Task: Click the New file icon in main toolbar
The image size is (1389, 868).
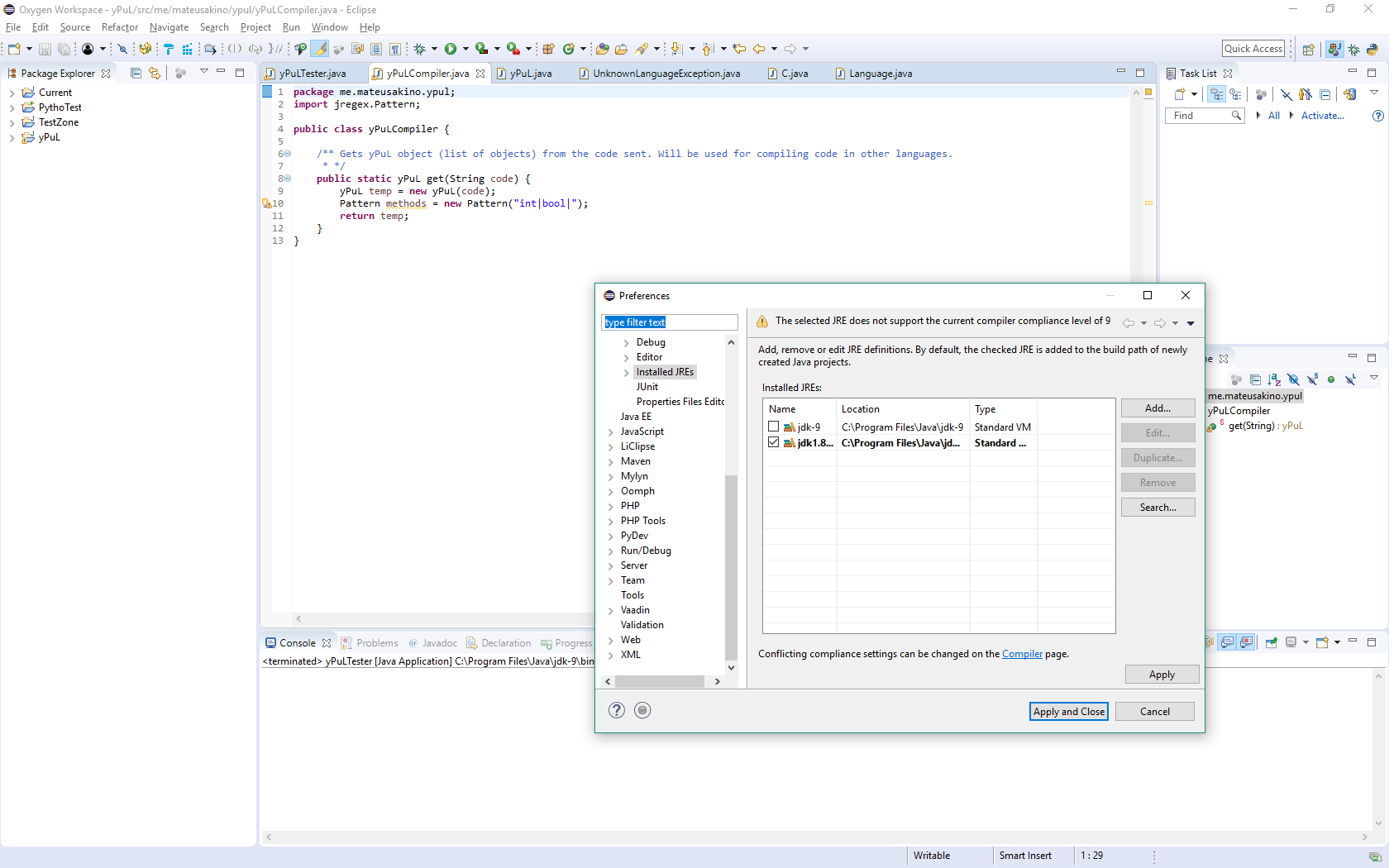Action: coord(14,50)
